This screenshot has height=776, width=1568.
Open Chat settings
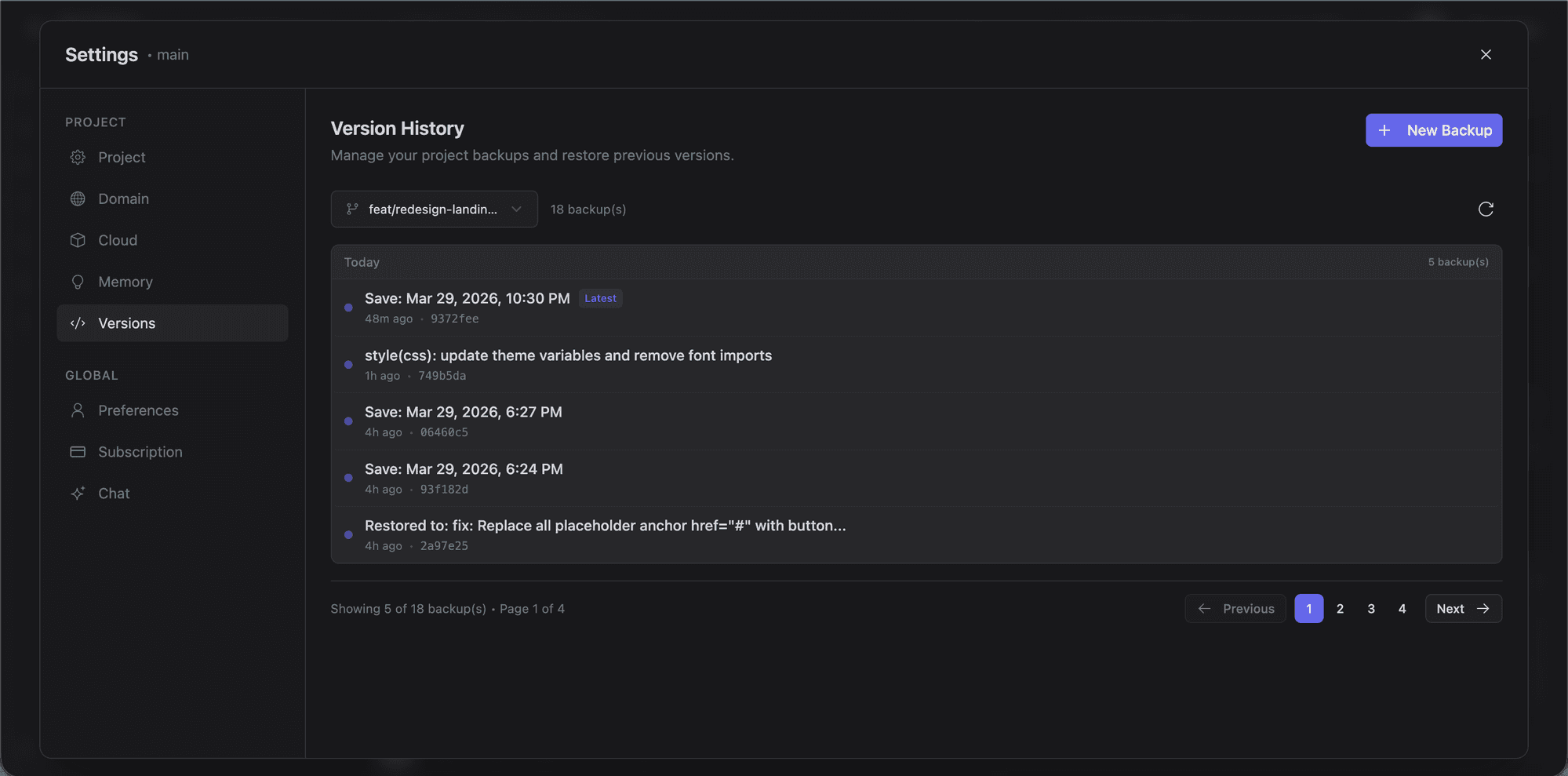pyautogui.click(x=173, y=494)
